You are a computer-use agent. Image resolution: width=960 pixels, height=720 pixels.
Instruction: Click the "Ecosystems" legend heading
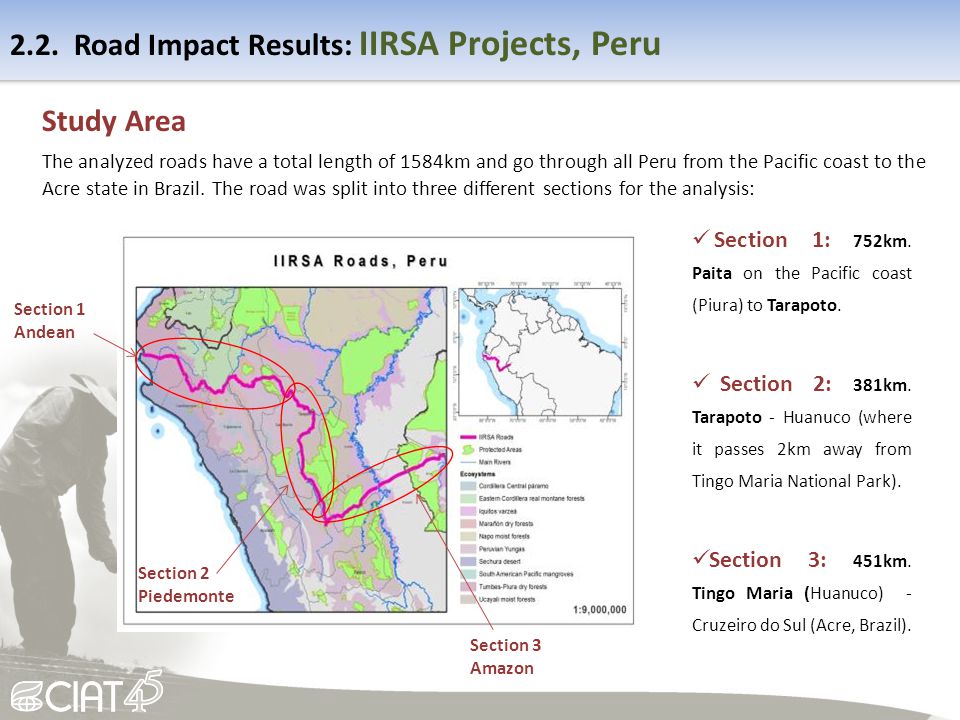(478, 474)
